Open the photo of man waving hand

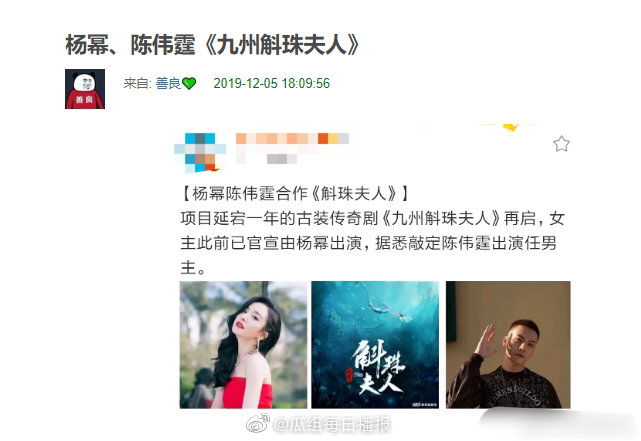[x=508, y=345]
